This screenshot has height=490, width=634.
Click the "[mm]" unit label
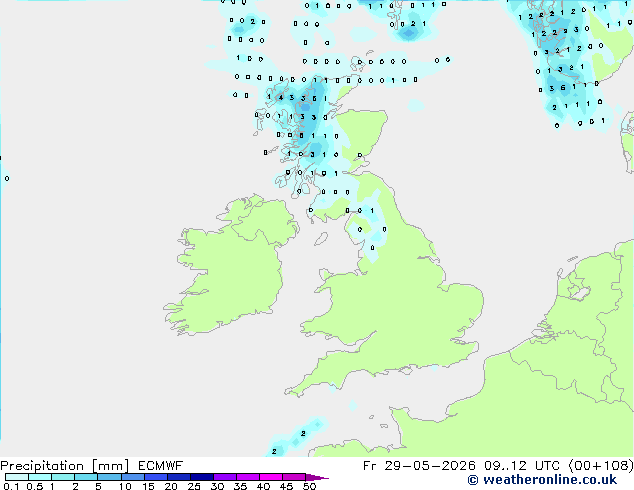[110, 466]
